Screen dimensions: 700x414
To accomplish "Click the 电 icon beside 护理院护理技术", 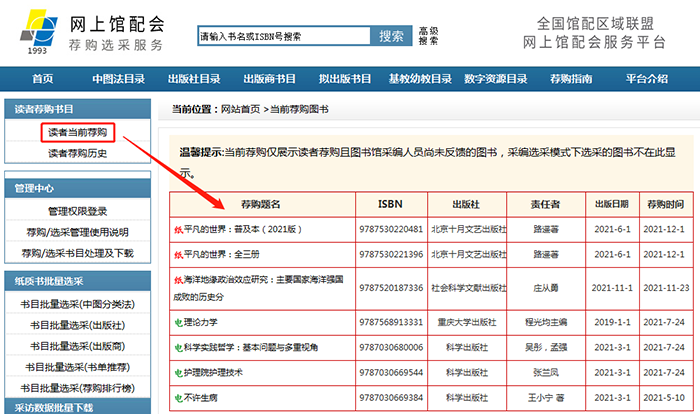I will [x=178, y=372].
